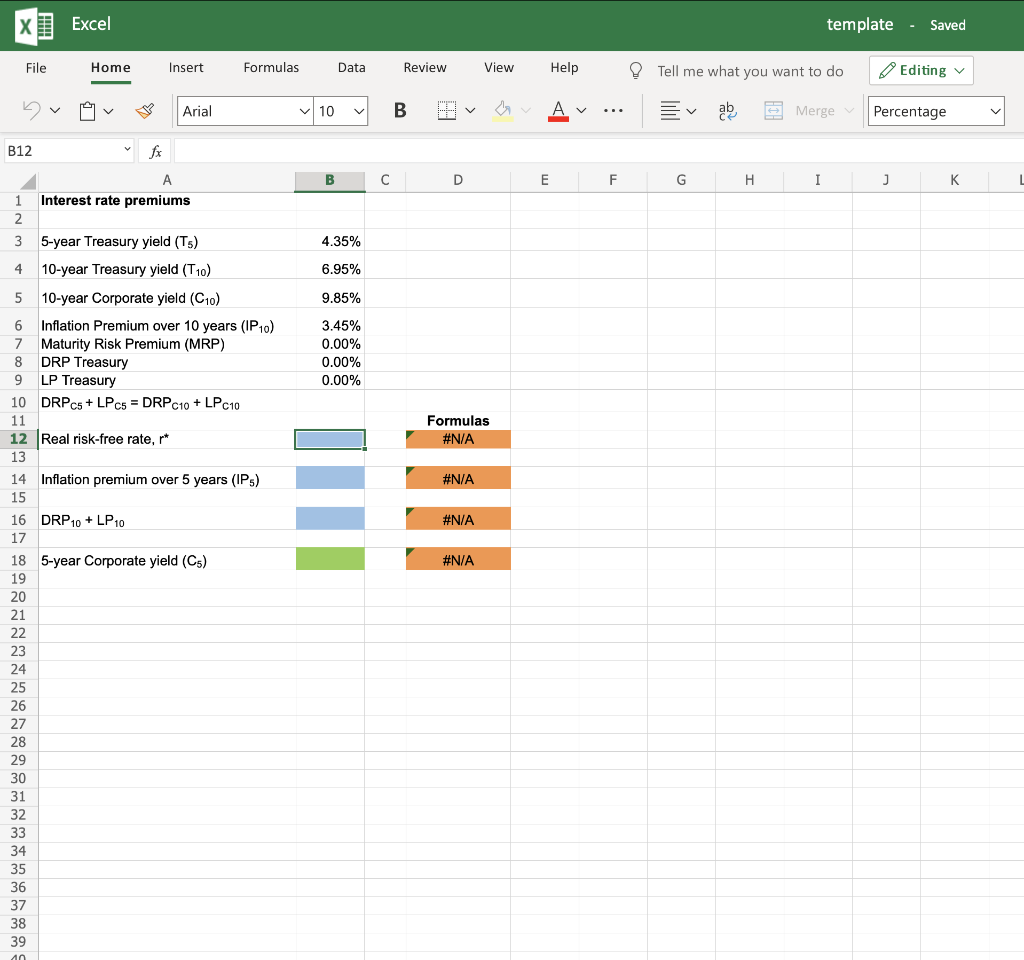Select row 12 header
Image resolution: width=1024 pixels, height=960 pixels.
[18, 439]
